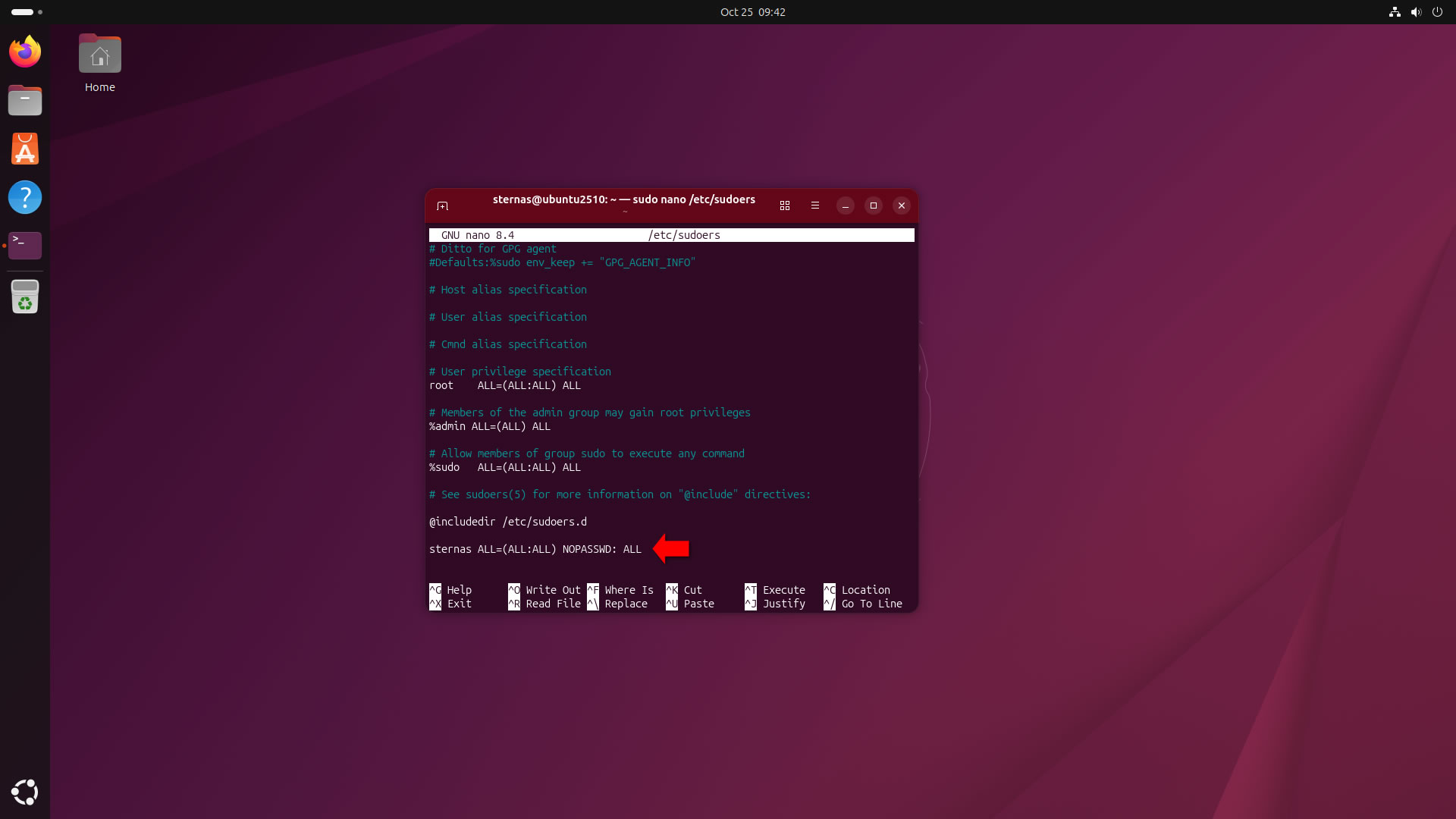Open the power menu in top bar

tap(1437, 12)
